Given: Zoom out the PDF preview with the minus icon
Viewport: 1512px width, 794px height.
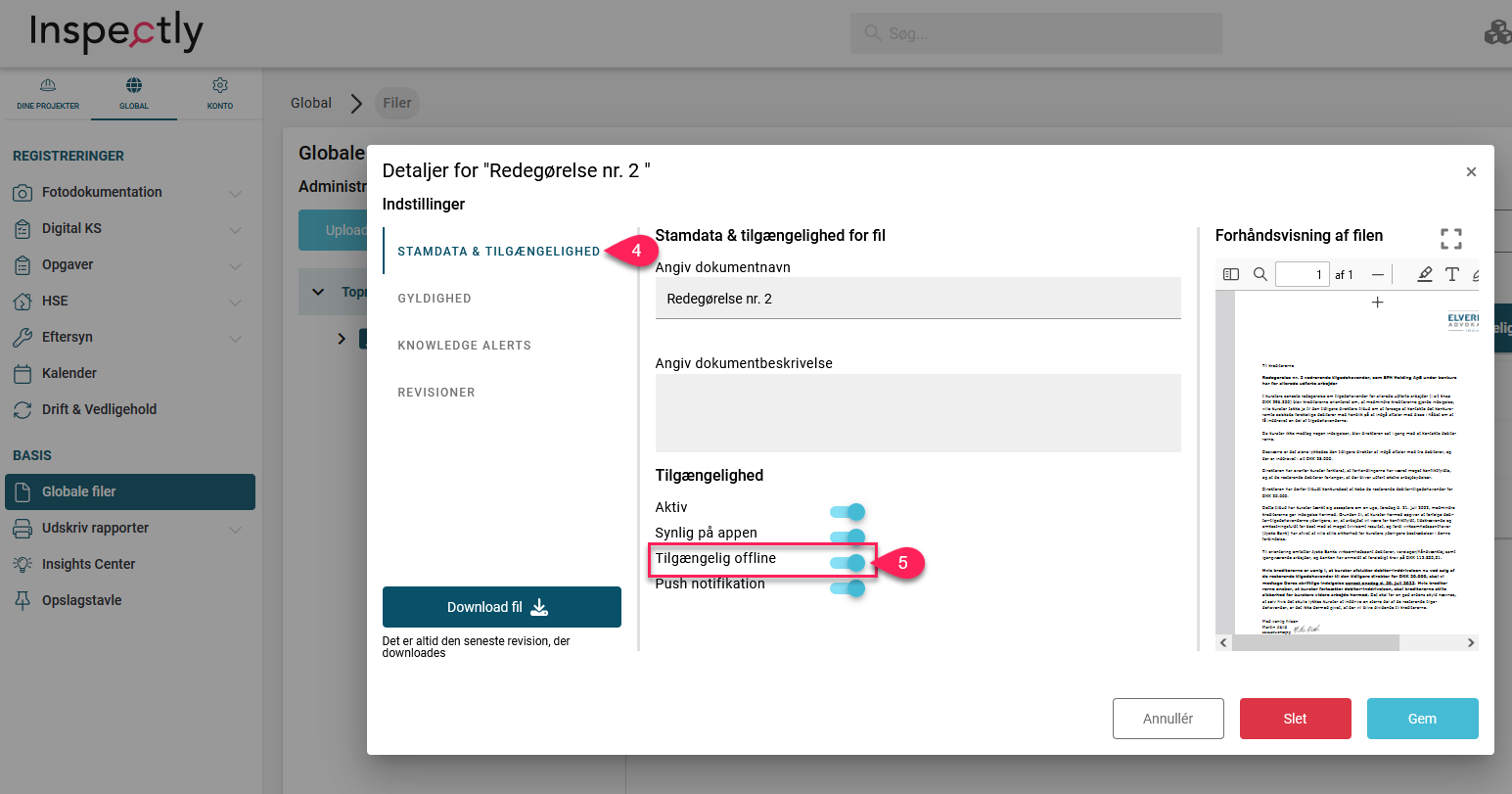Looking at the screenshot, I should 1378,275.
